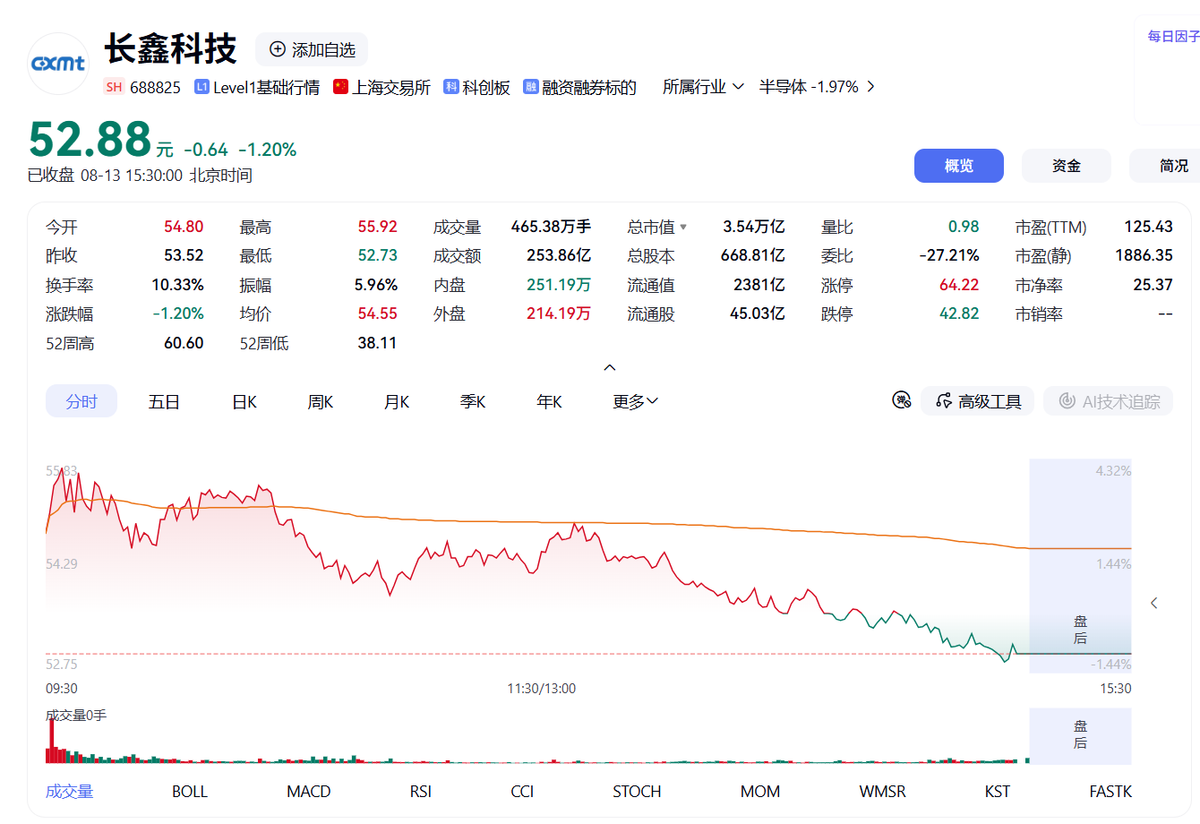
Task: Click the L1 Level1基础行情 badge icon
Action: [x=201, y=87]
